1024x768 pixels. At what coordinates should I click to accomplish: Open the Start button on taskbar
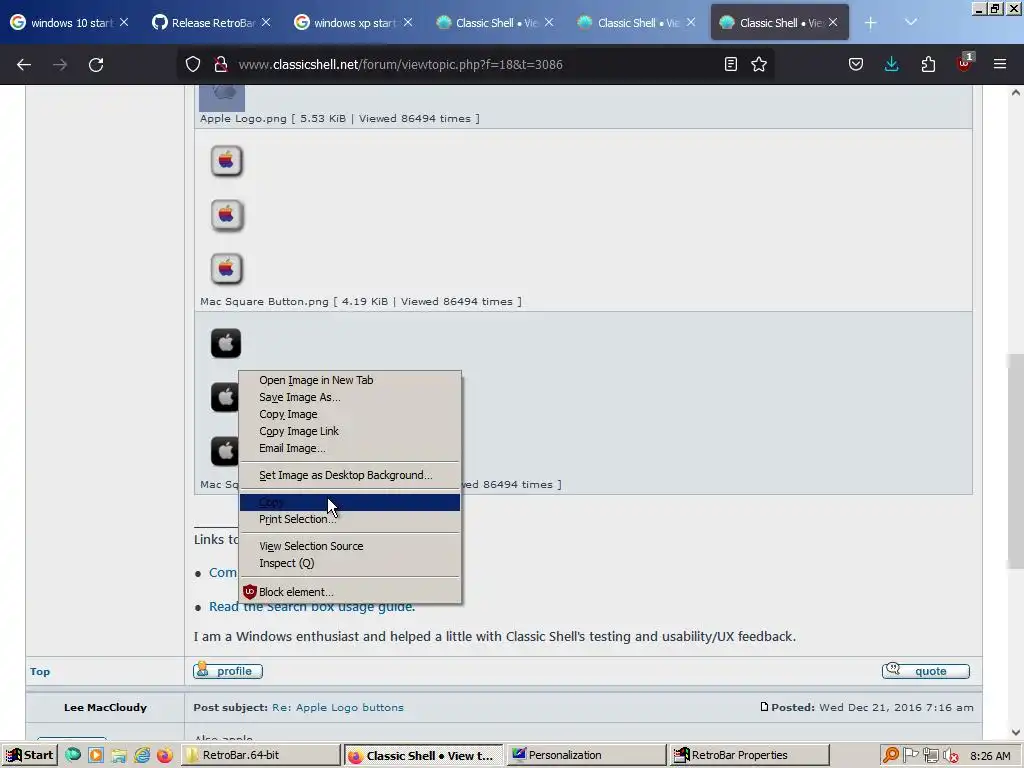(29, 755)
